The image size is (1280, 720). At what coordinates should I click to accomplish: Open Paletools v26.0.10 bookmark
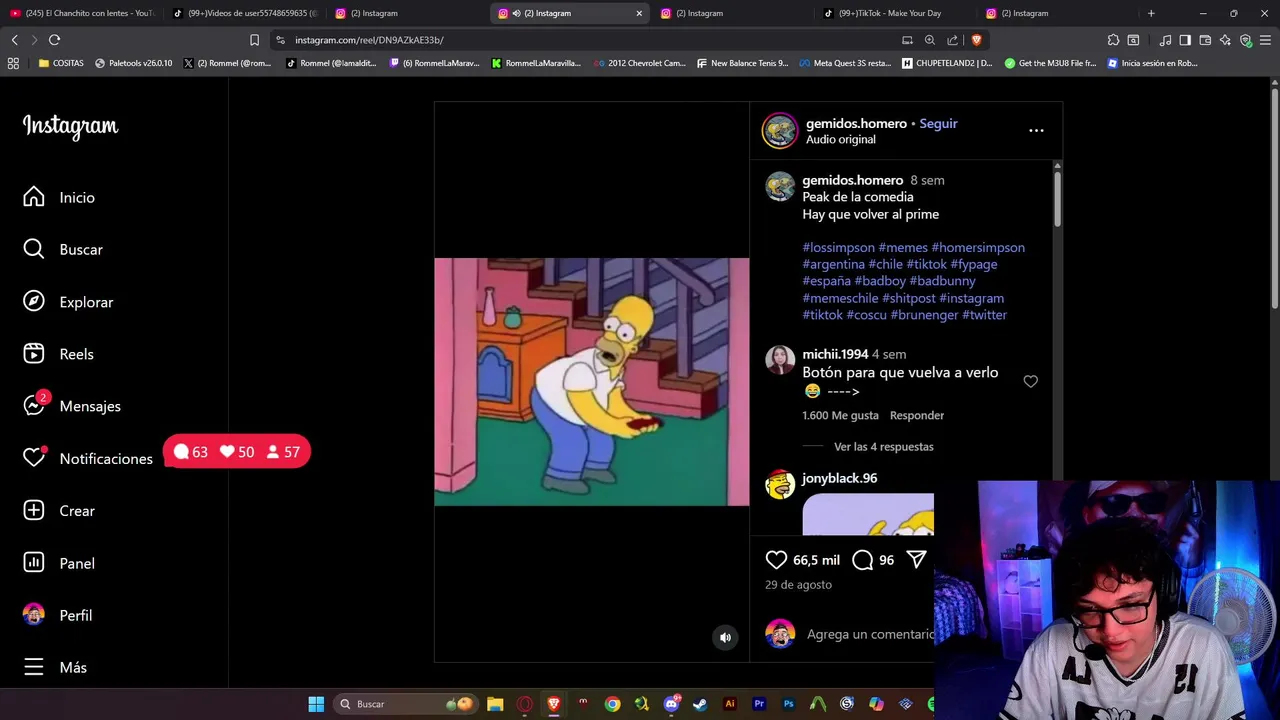coord(133,63)
